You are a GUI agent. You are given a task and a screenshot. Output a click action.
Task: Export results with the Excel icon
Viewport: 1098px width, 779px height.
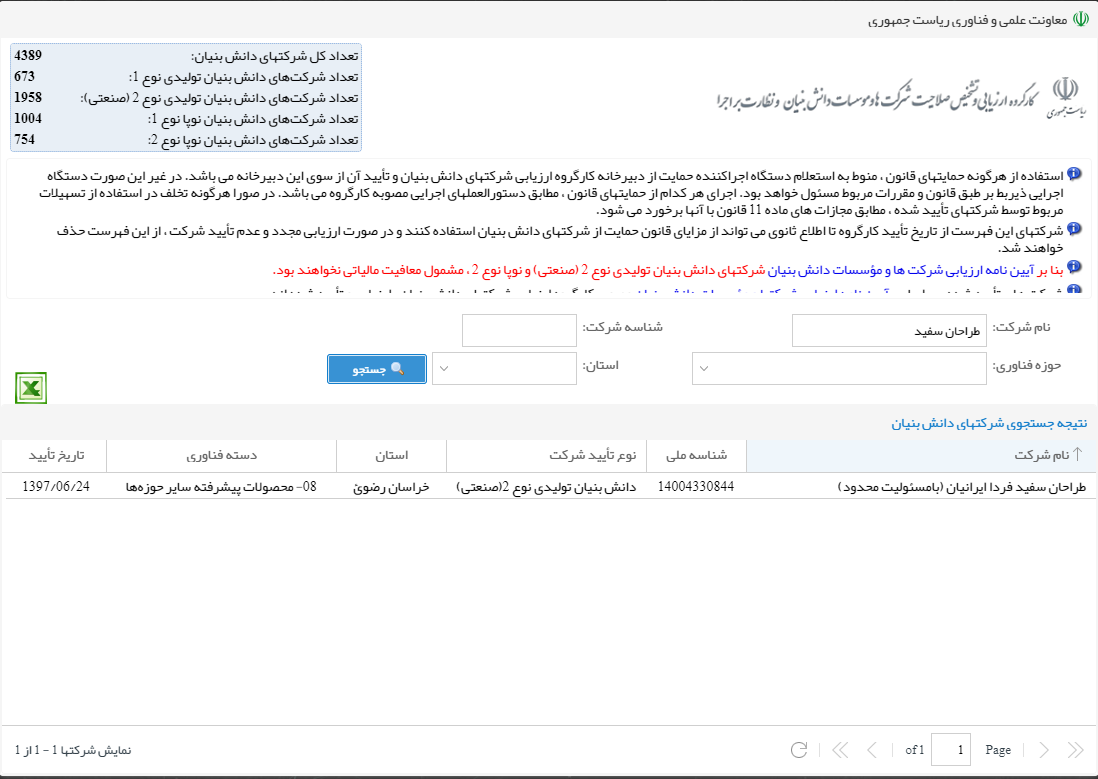[31, 388]
